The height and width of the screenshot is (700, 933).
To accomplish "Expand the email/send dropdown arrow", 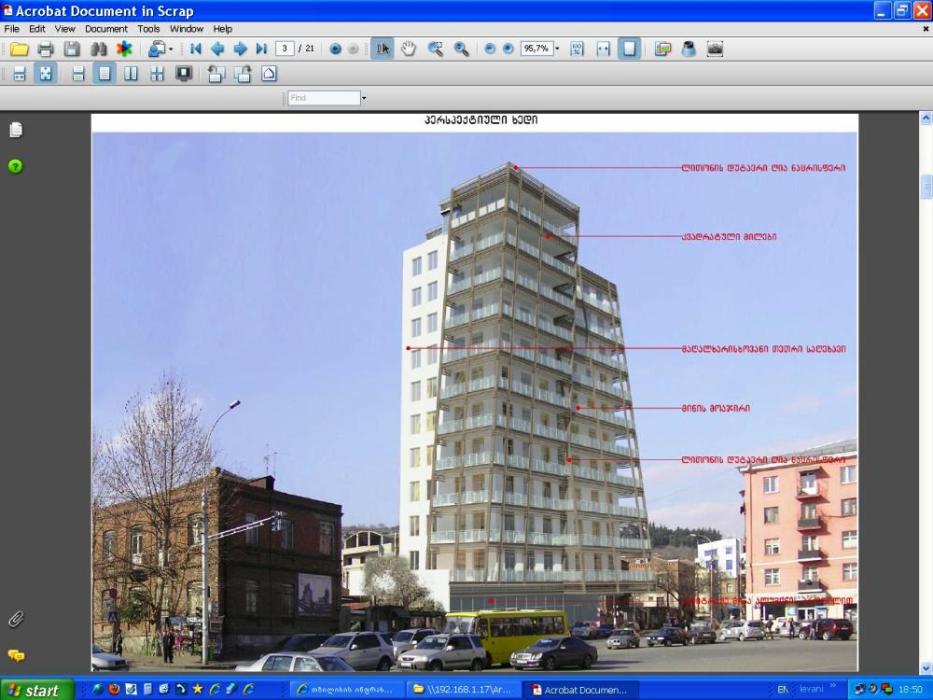I will pyautogui.click(x=170, y=49).
